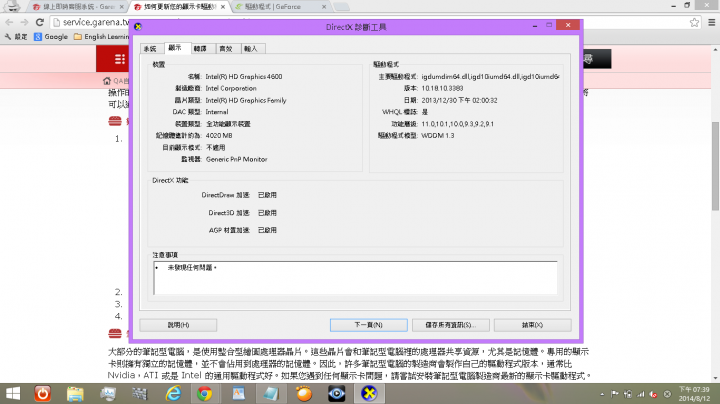Switch to the GeForce browser tab

[x=280, y=7]
